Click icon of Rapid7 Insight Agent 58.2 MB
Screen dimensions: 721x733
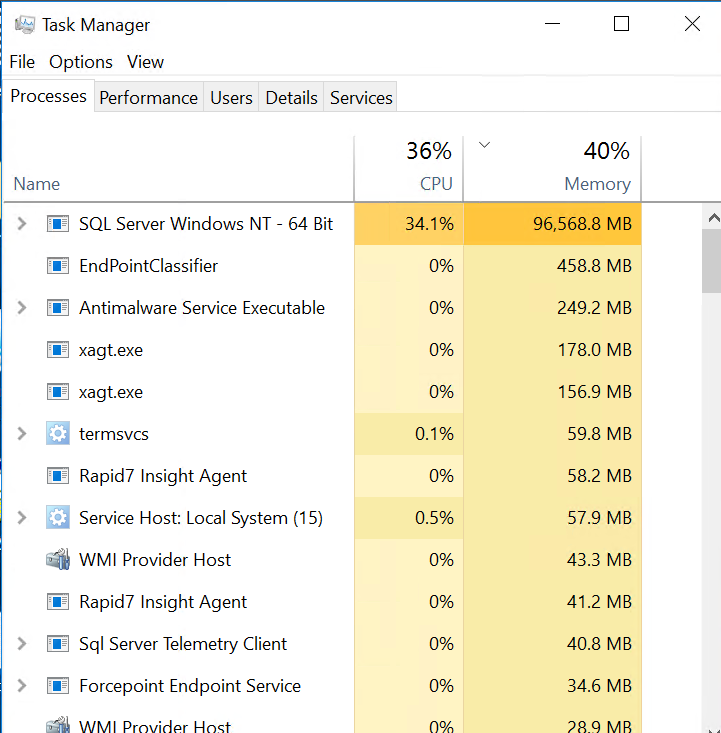point(58,476)
